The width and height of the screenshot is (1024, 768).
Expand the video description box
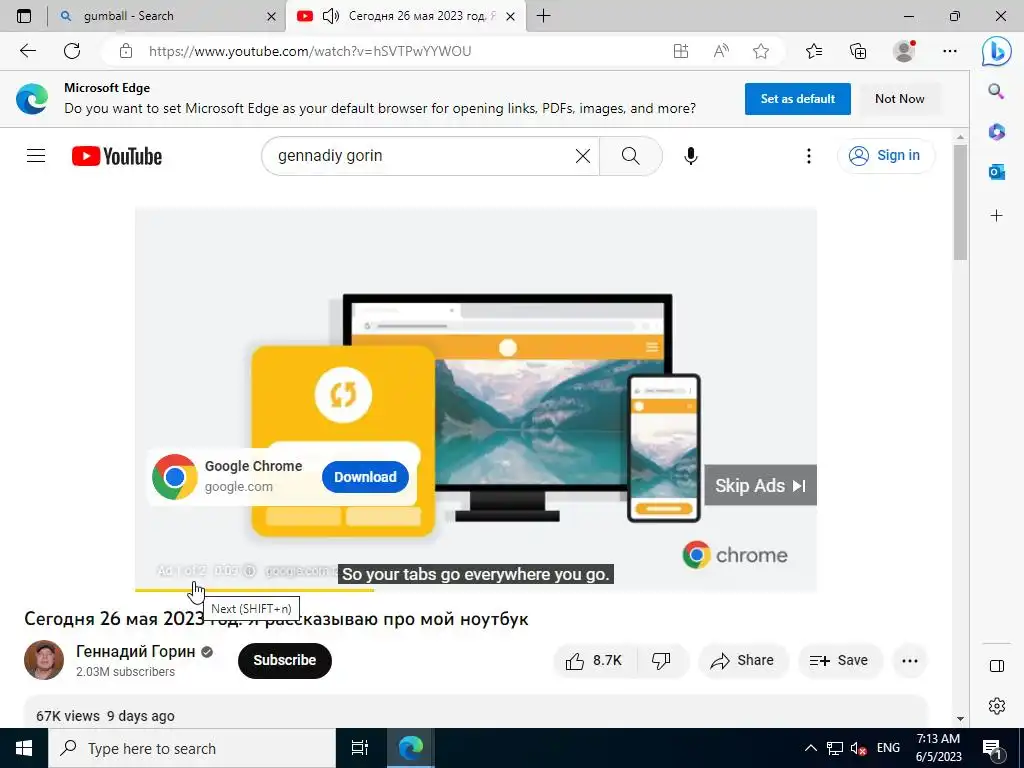pos(476,712)
